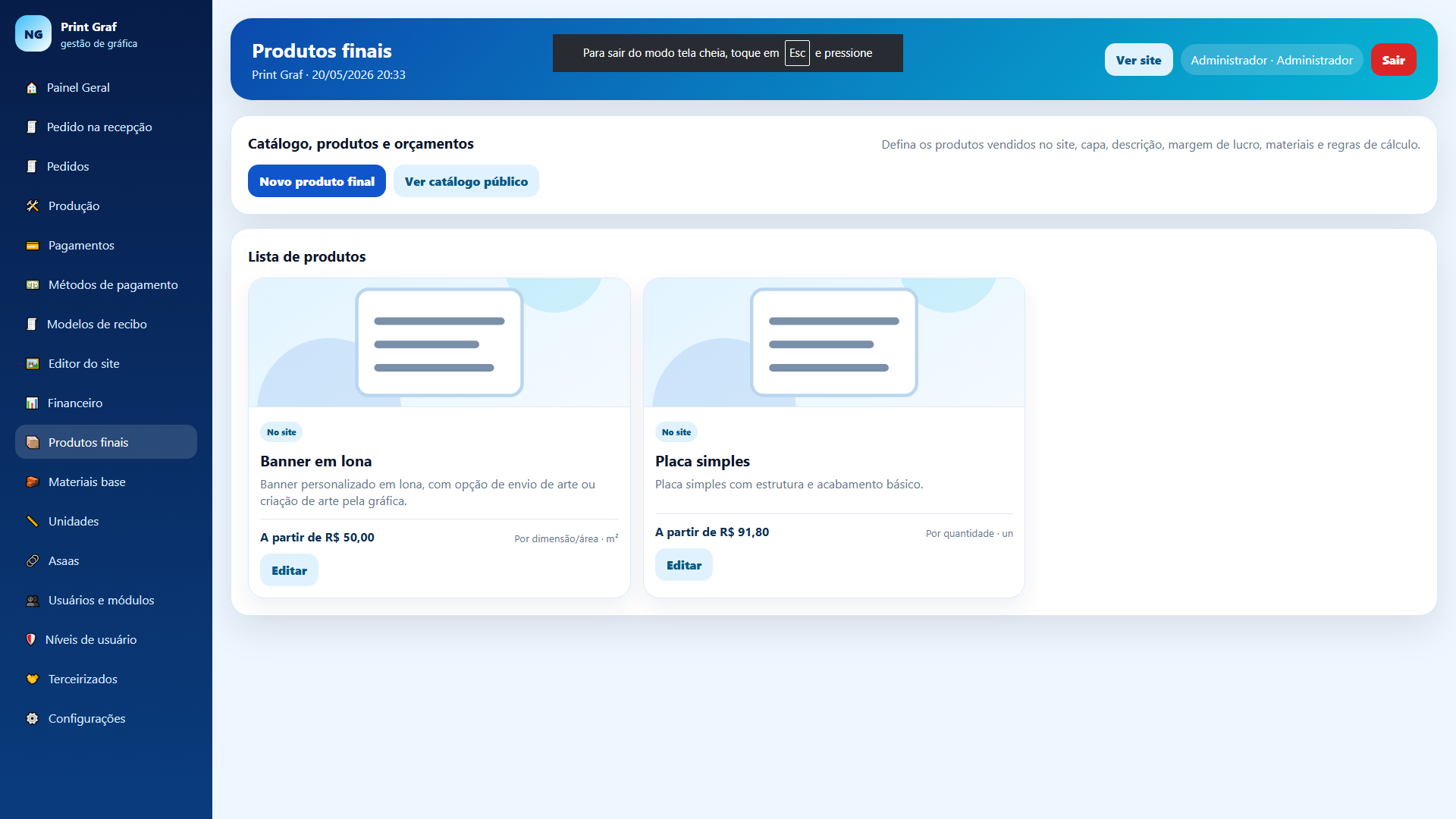1456x819 pixels.
Task: Click the box icon beside Produtos finais
Action: (33, 443)
